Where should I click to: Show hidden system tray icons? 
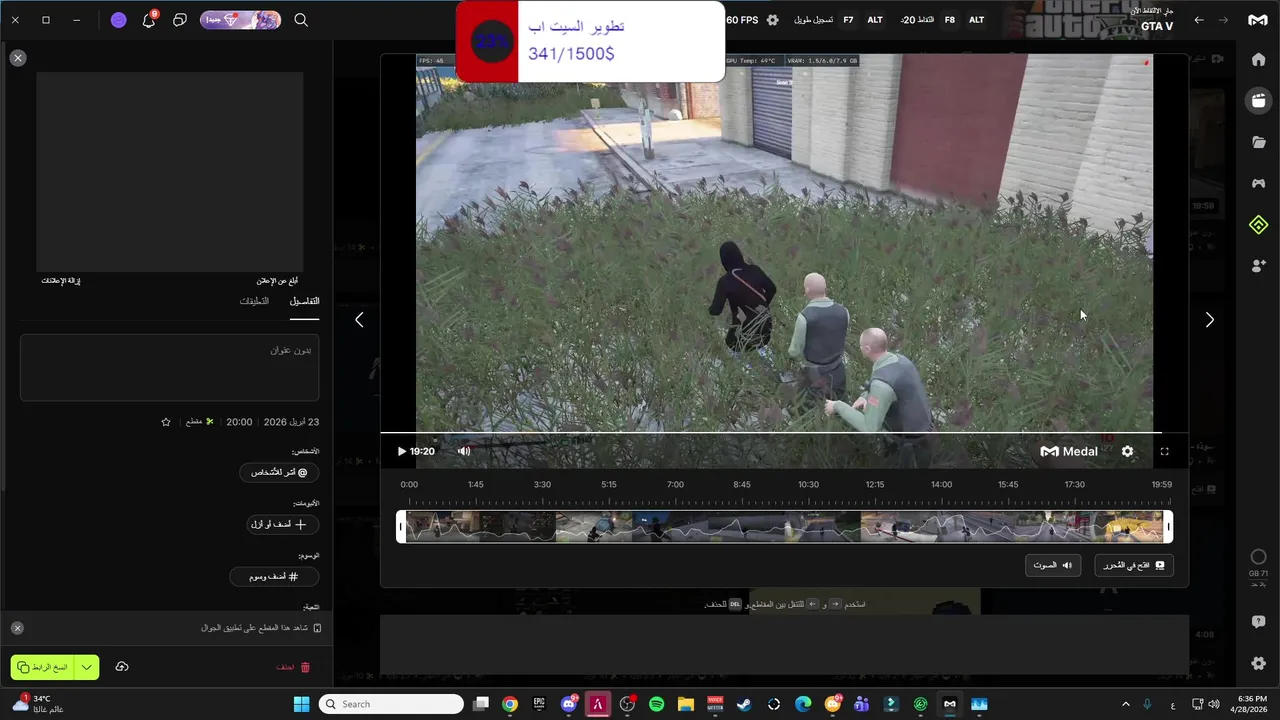1125,704
